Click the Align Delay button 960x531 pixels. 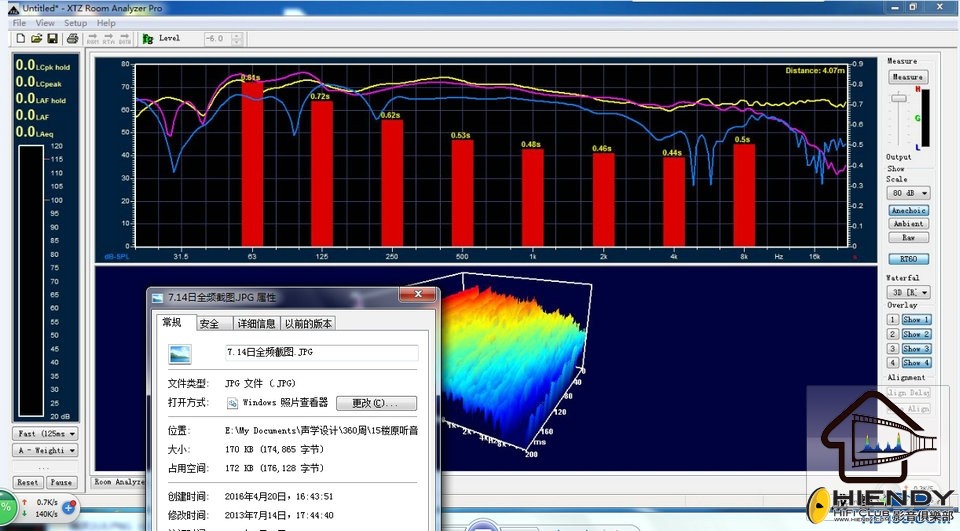pyautogui.click(x=909, y=393)
